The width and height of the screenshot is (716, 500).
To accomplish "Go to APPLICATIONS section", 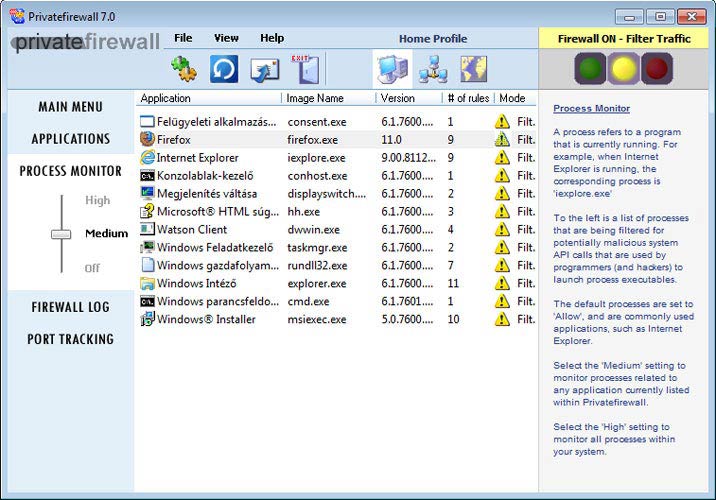I will click(x=71, y=139).
